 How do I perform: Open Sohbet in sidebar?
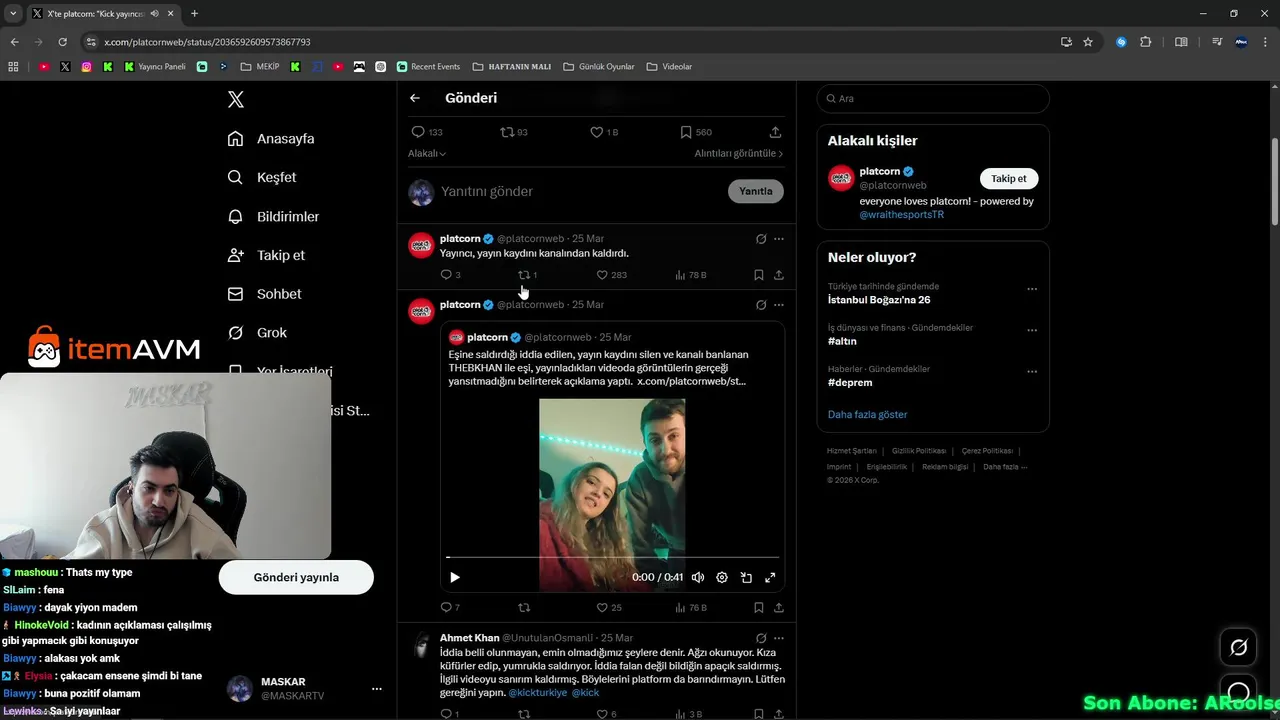pos(264,294)
